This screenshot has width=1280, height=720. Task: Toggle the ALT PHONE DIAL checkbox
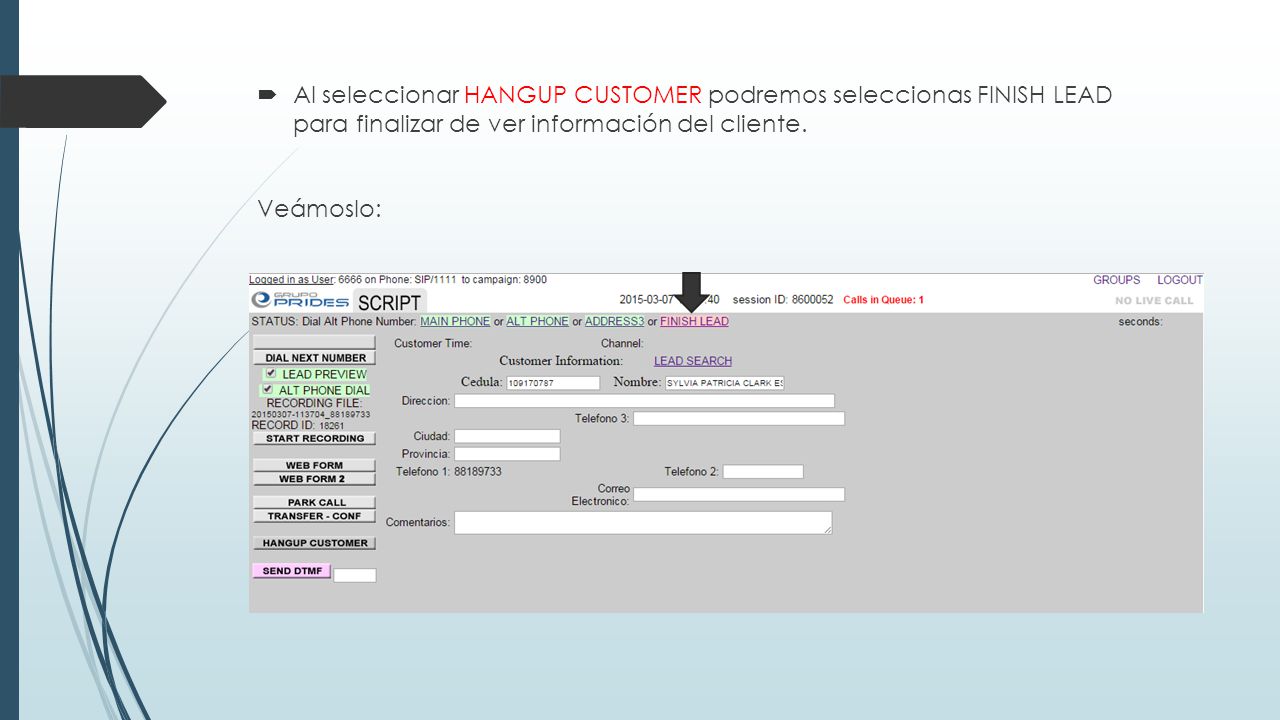coord(268,389)
